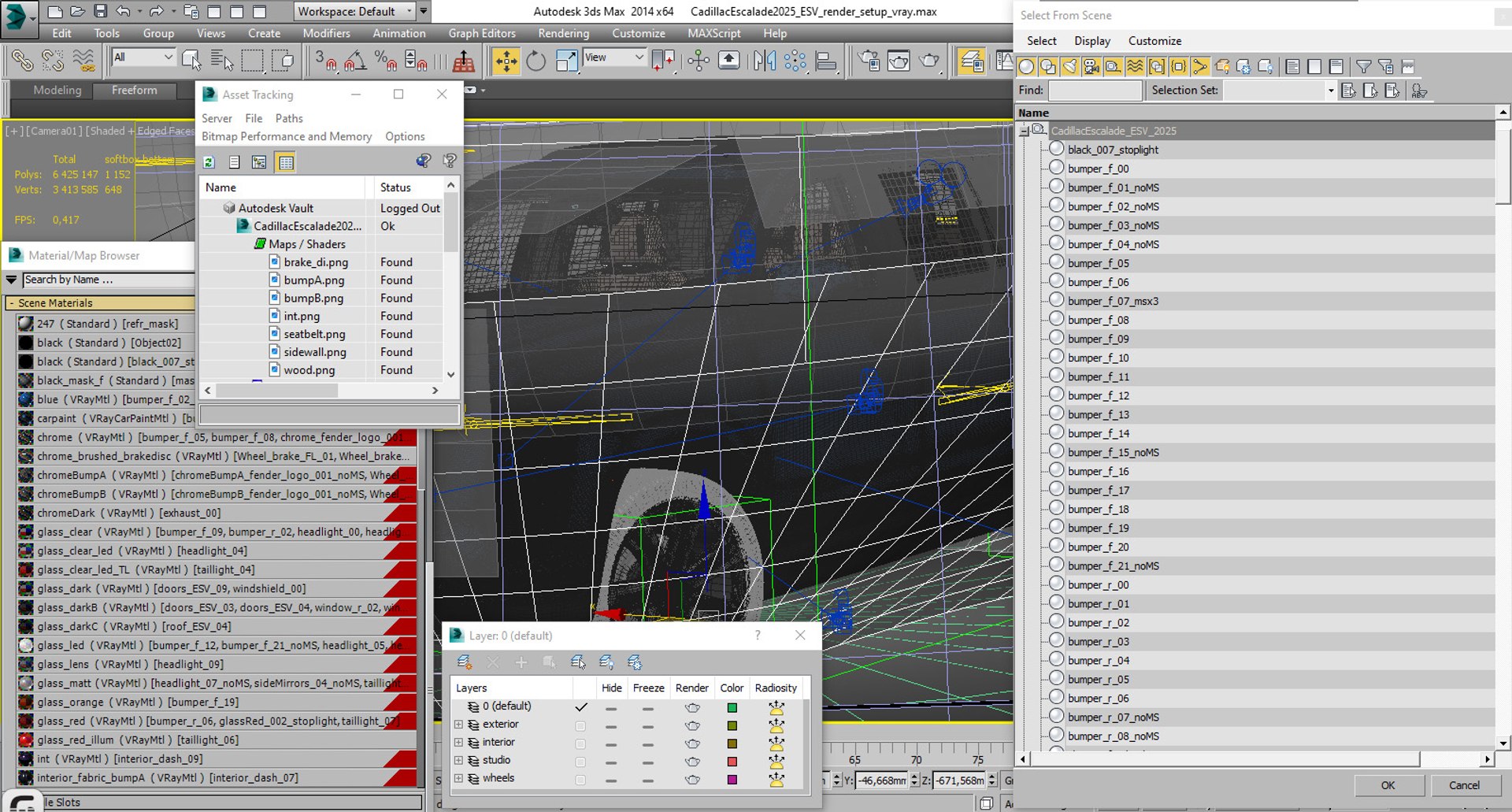
Task: Toggle Render teapot for studio layer
Action: [x=692, y=762]
